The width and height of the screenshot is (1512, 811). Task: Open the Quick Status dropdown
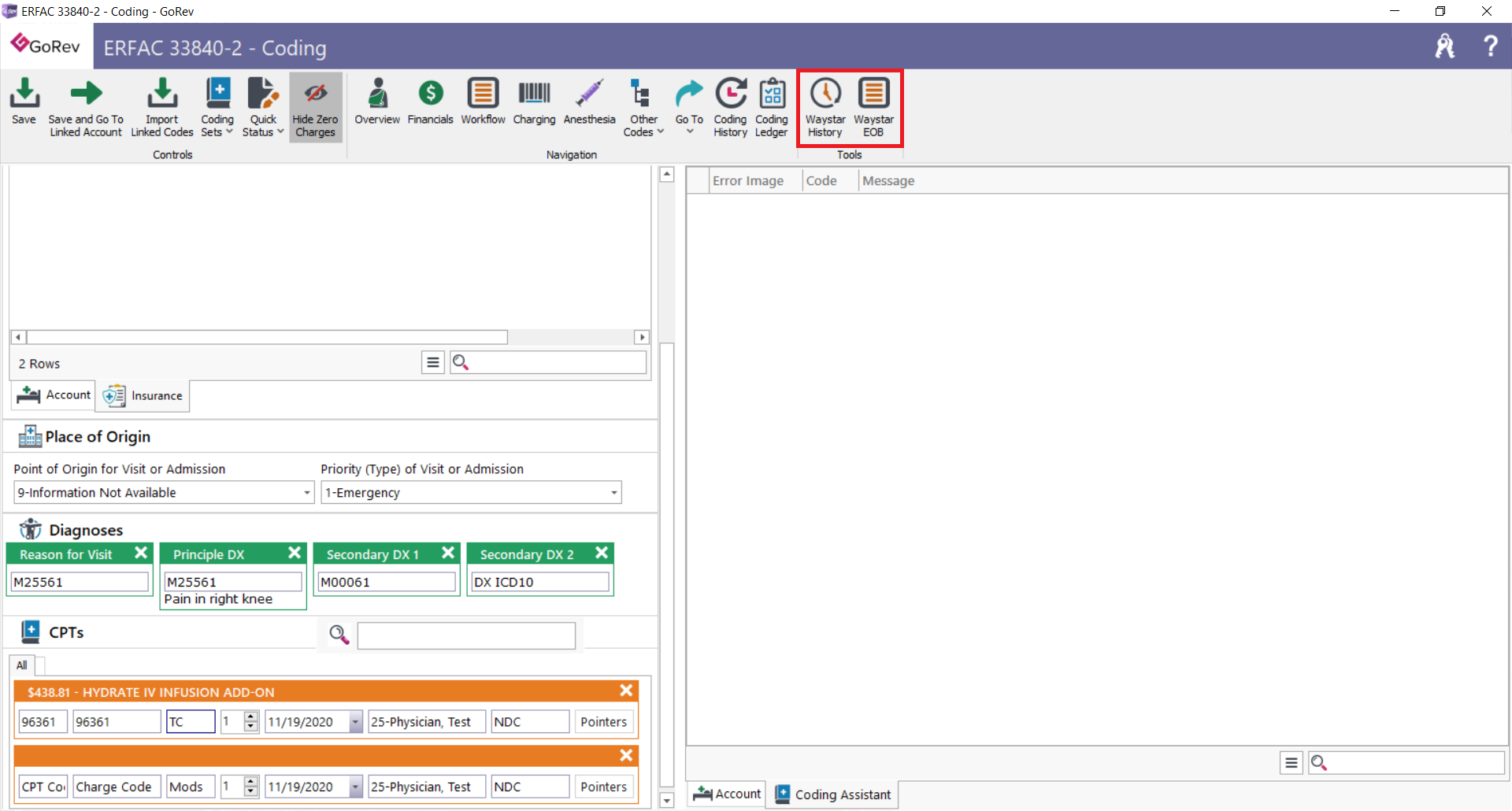[x=263, y=107]
